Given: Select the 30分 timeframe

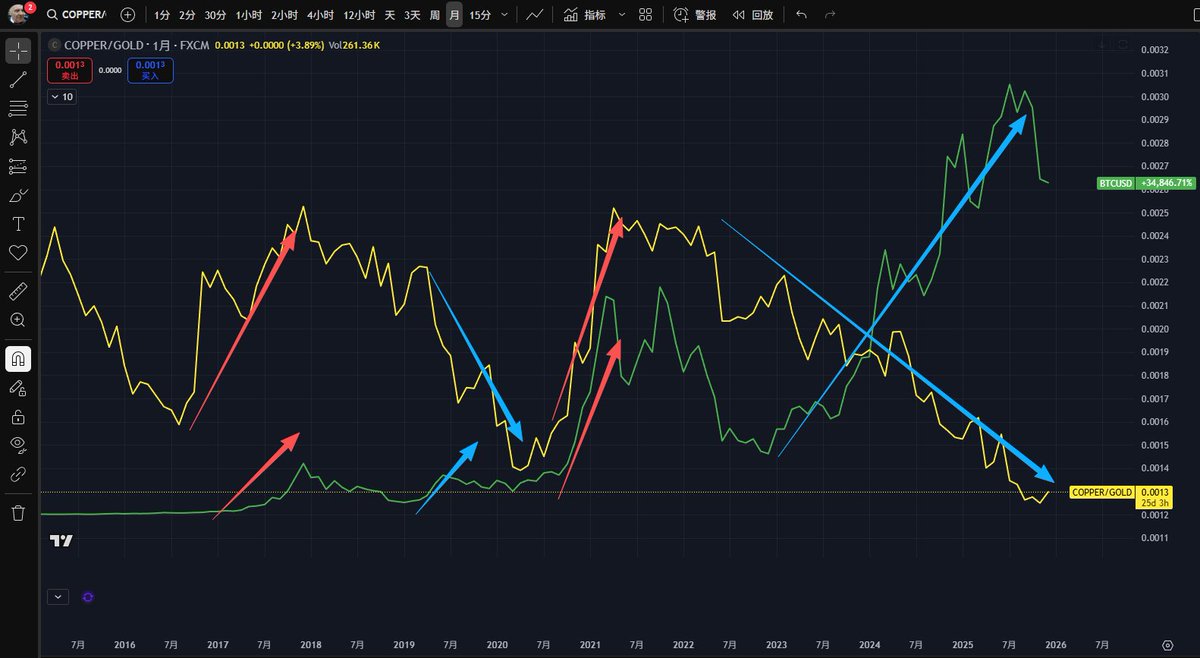Looking at the screenshot, I should pyautogui.click(x=215, y=15).
